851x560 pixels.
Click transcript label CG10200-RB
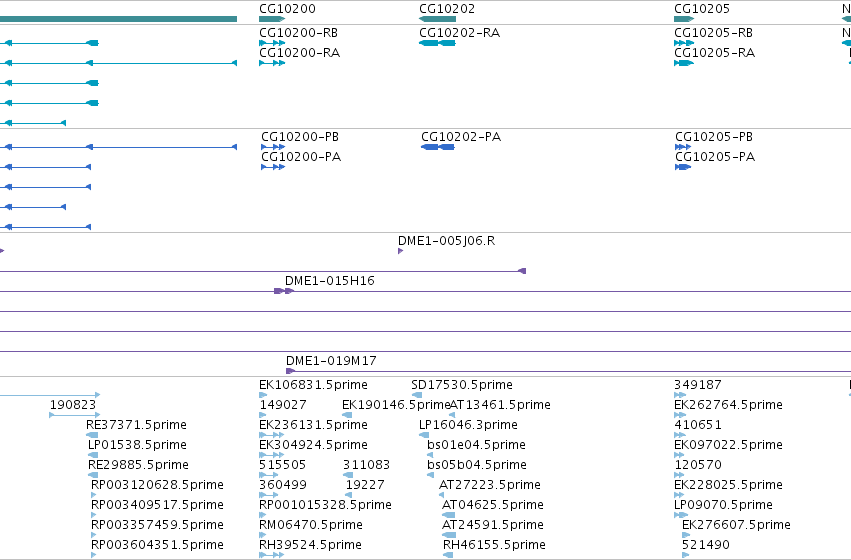pos(299,33)
